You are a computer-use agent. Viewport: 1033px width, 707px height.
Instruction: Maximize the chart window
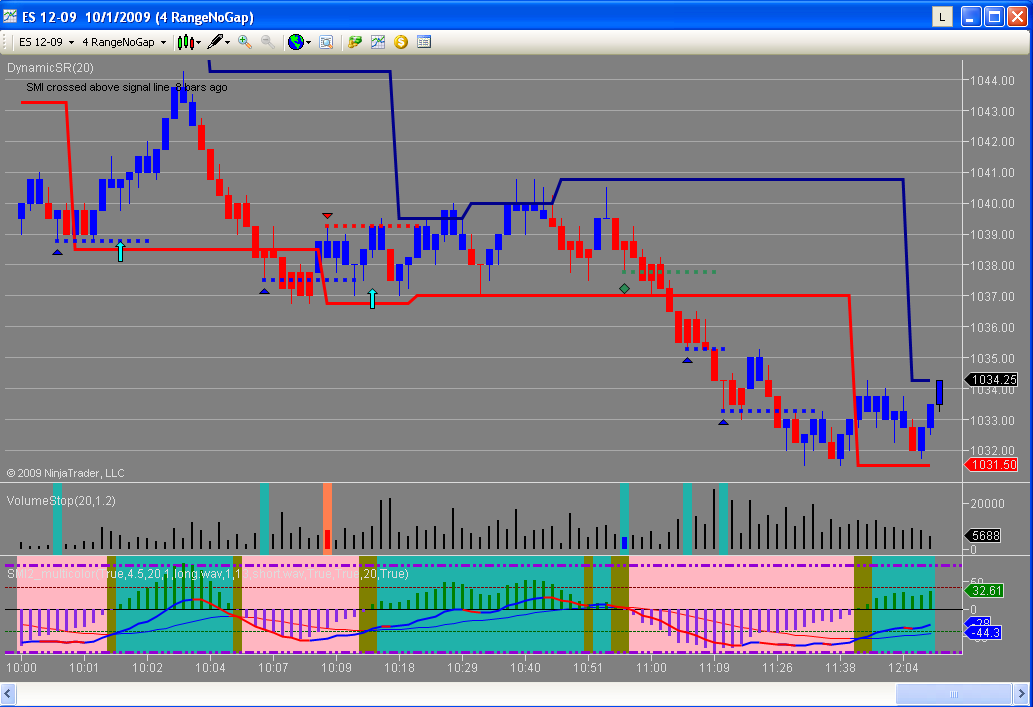994,16
